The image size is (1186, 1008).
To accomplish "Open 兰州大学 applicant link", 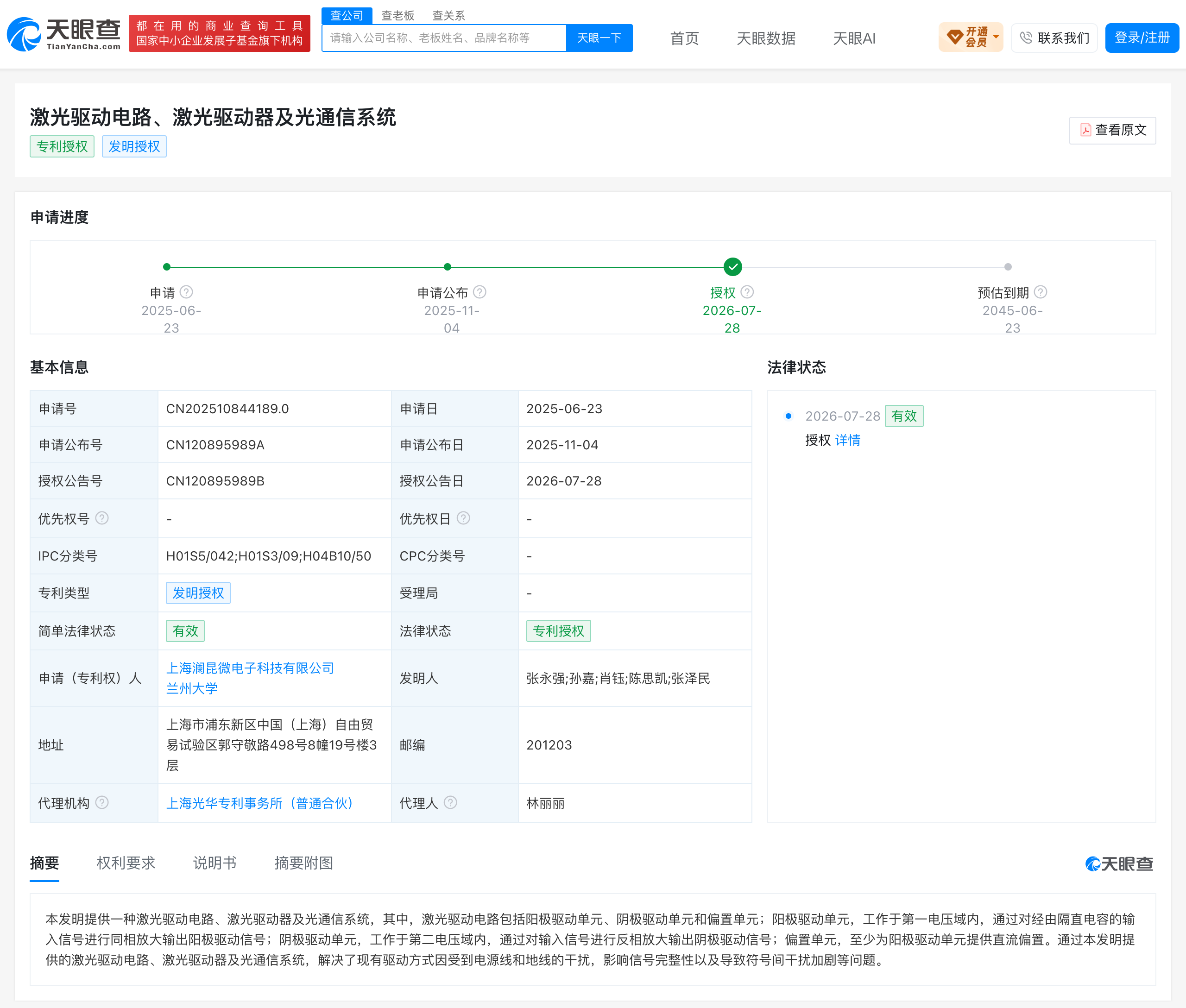I will pos(191,688).
